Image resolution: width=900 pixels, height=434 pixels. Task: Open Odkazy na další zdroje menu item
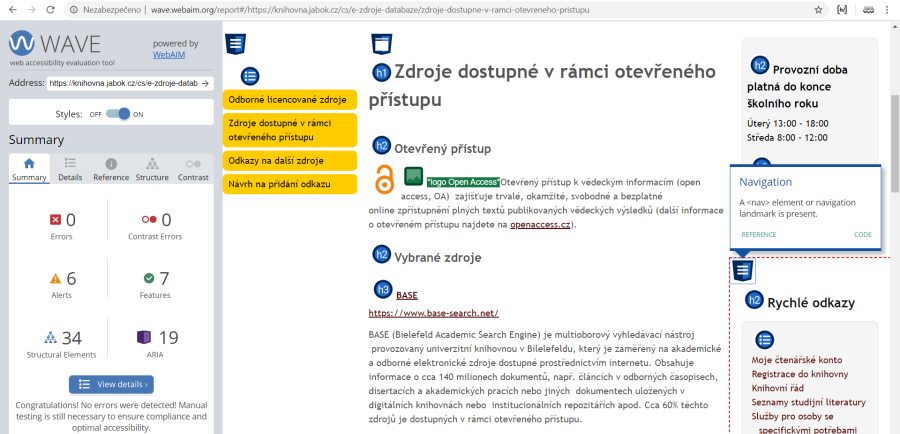point(289,161)
